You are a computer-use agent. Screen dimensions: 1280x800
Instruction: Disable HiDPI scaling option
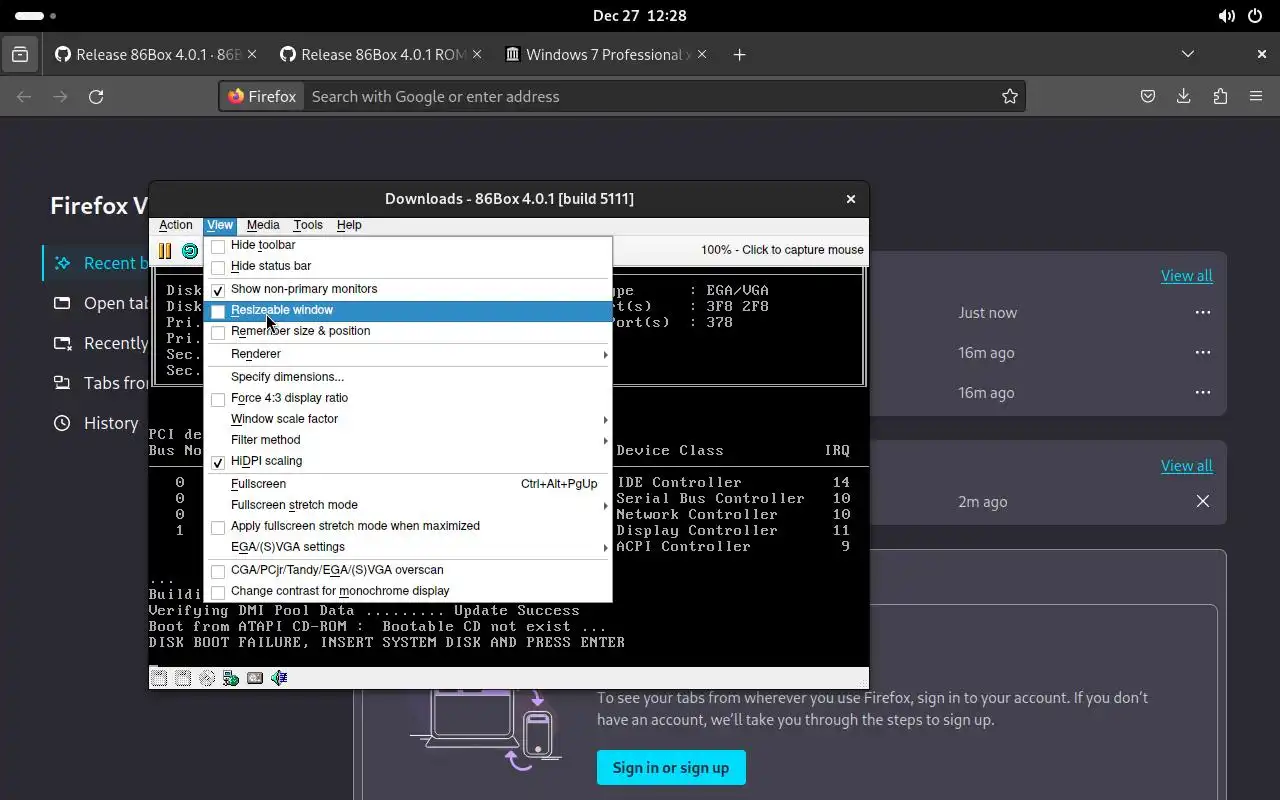(408, 461)
